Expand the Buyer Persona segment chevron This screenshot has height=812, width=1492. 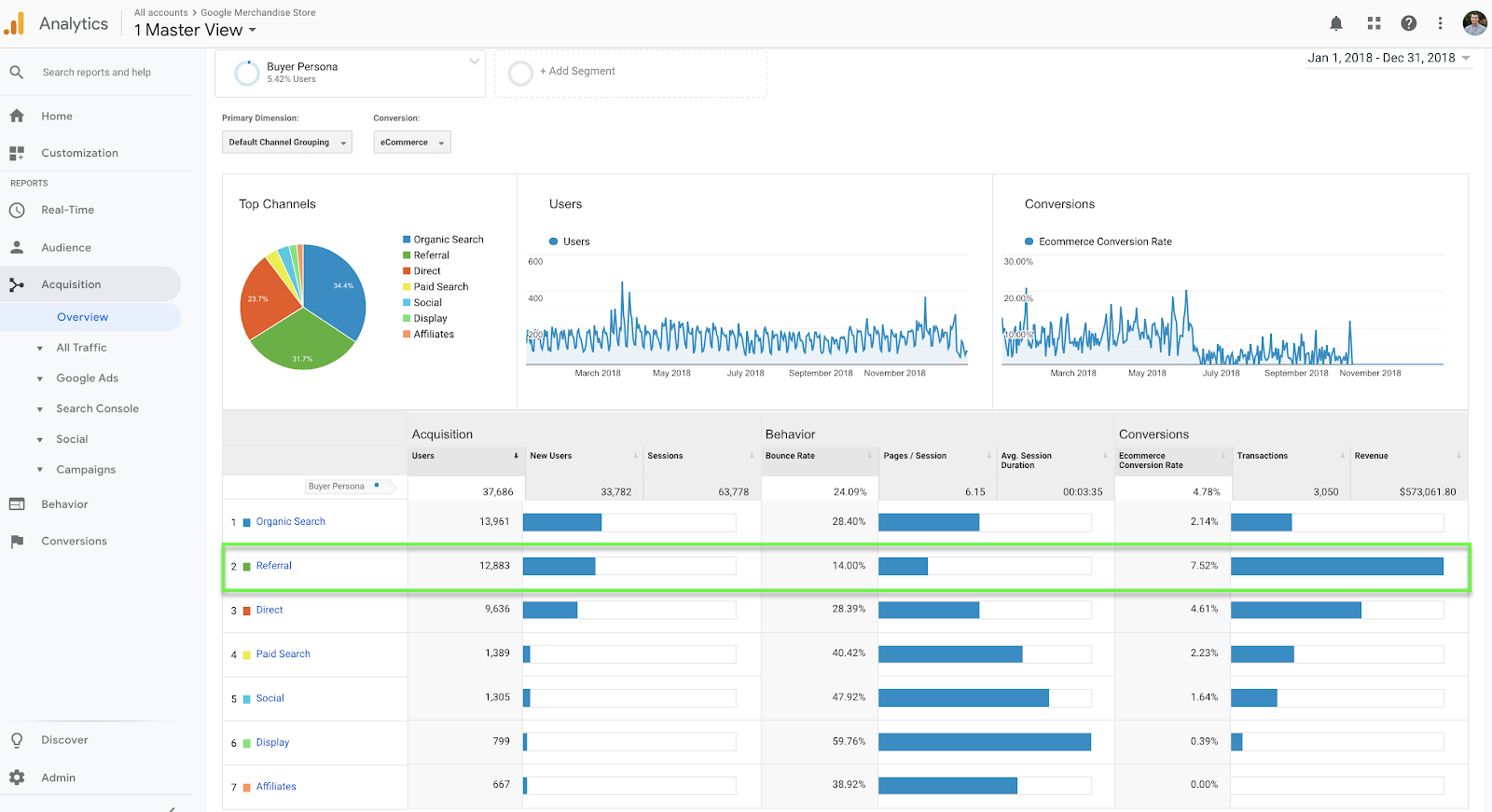(x=475, y=62)
